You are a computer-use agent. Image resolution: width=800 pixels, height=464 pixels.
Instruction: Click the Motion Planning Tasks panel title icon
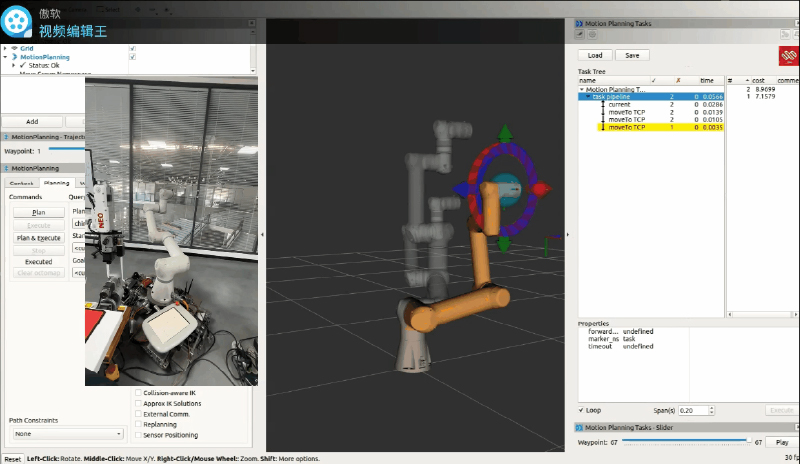click(x=579, y=23)
